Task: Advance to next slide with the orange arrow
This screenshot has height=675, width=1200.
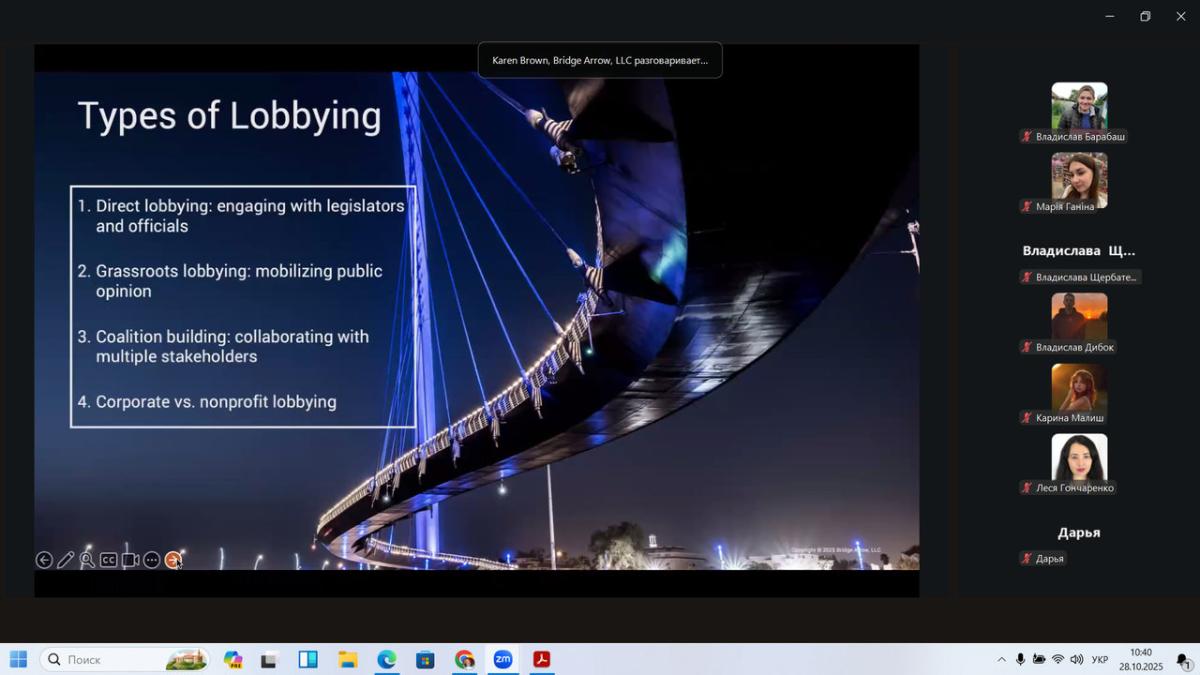Action: [x=173, y=560]
